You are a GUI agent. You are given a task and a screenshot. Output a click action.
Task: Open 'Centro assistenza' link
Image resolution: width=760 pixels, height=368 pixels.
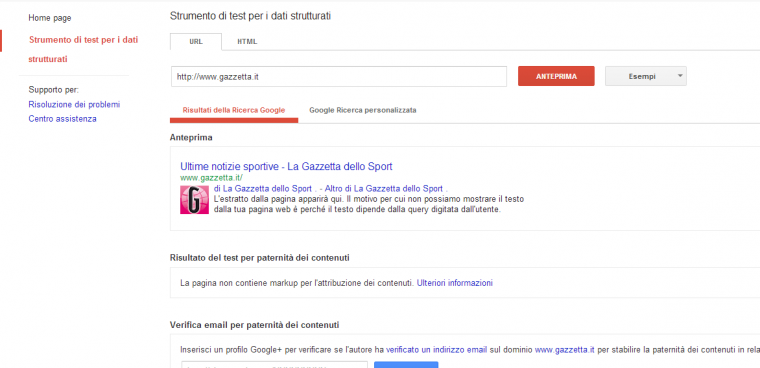click(63, 119)
